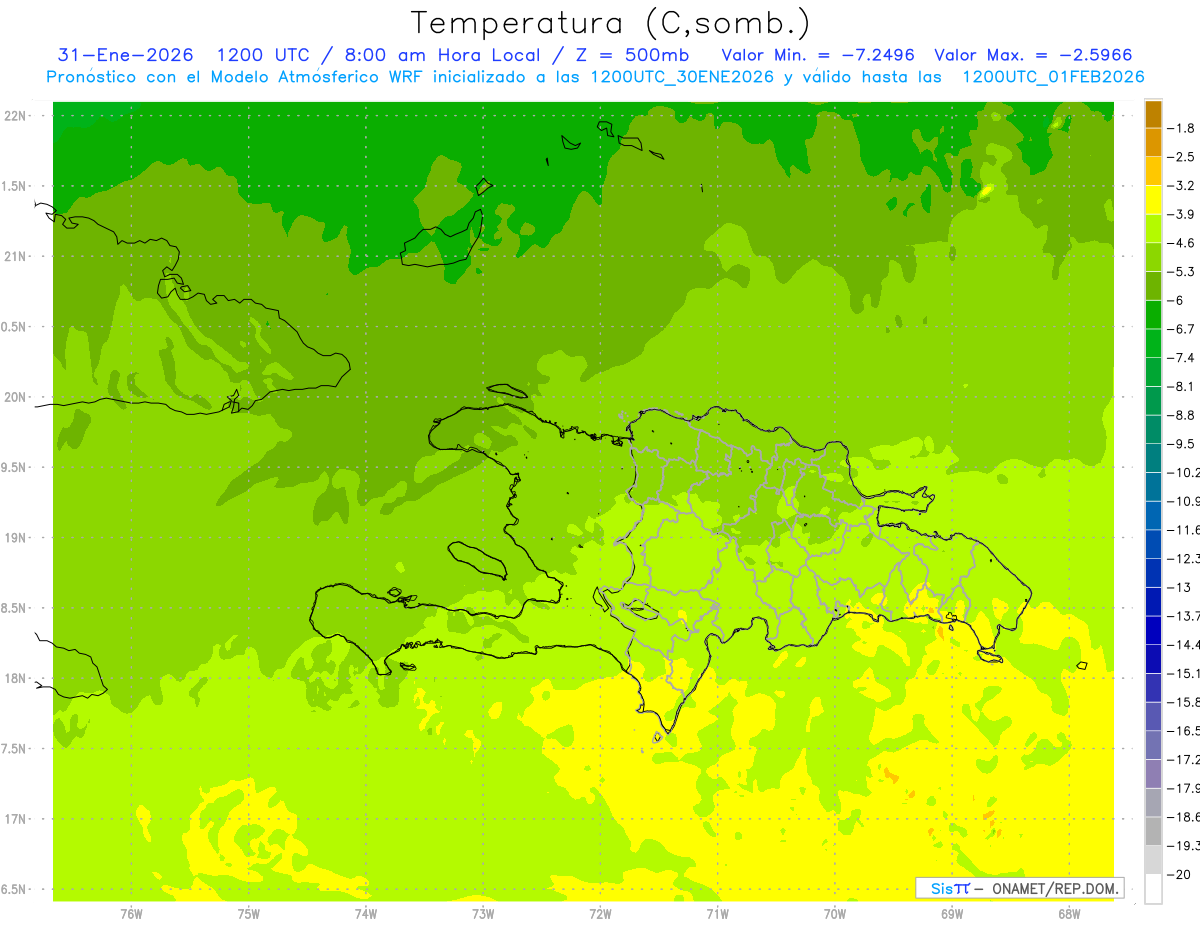1200x927 pixels.
Task: Click the '21N' latitude axis label
Action: coord(14,257)
